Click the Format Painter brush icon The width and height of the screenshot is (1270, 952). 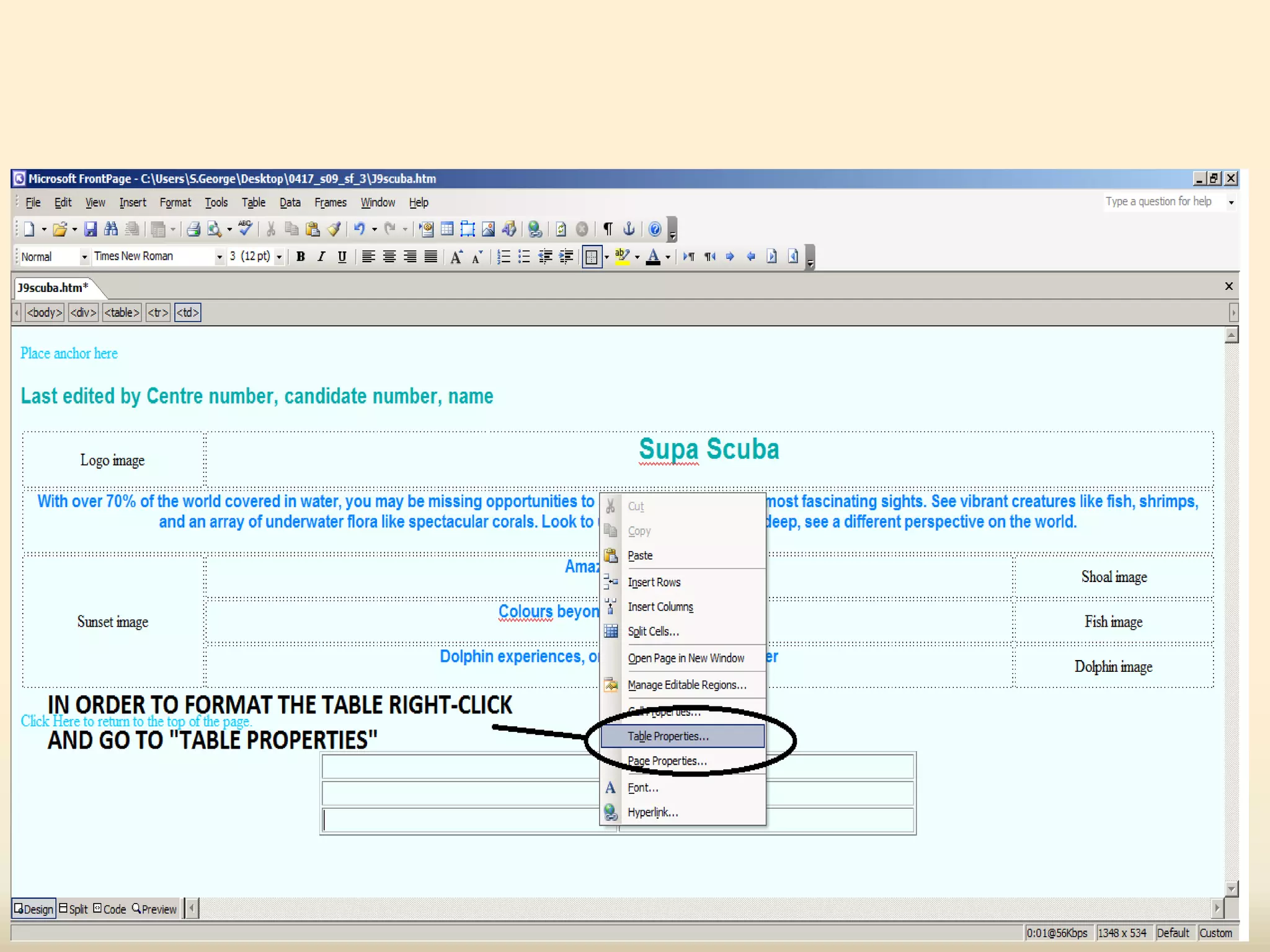(x=334, y=229)
